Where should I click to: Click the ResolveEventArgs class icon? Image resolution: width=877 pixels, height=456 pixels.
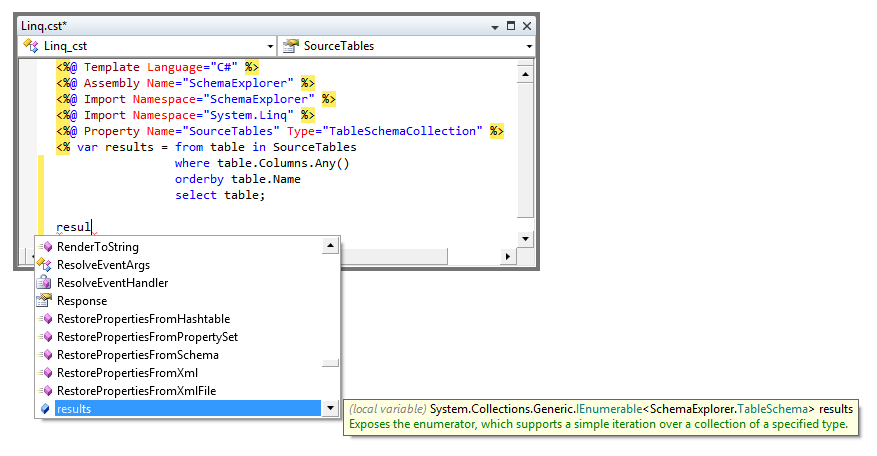click(x=44, y=264)
